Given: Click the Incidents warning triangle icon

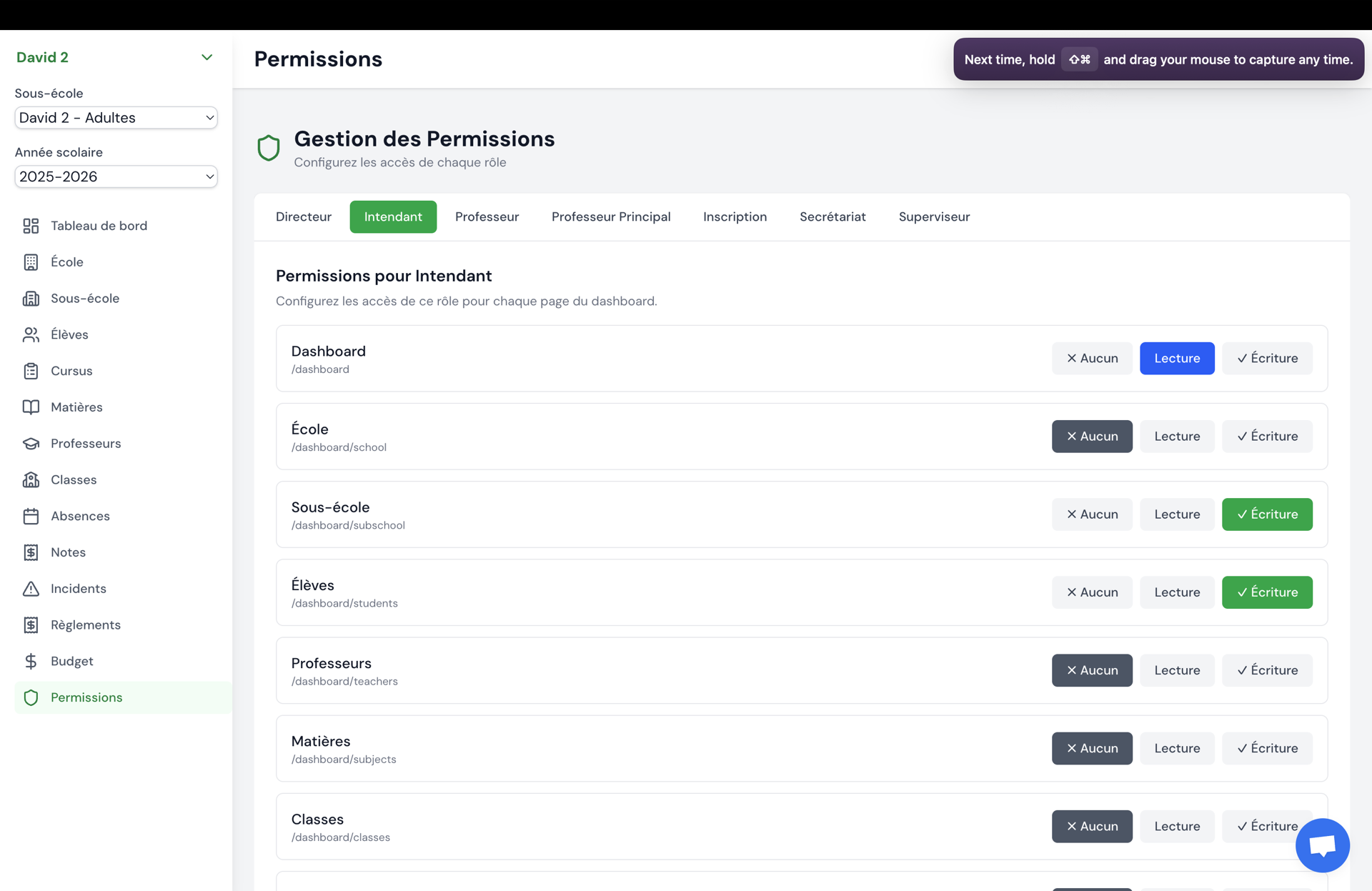Looking at the screenshot, I should [31, 589].
